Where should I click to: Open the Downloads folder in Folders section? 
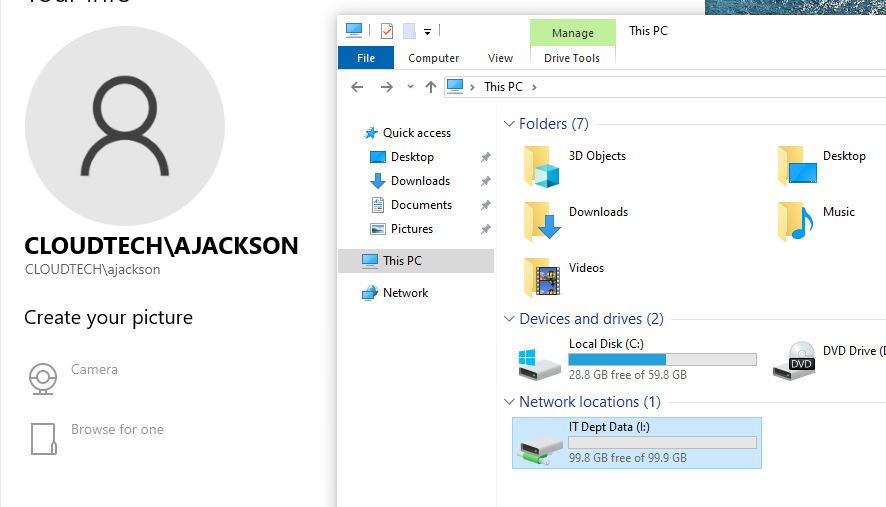pos(543,222)
